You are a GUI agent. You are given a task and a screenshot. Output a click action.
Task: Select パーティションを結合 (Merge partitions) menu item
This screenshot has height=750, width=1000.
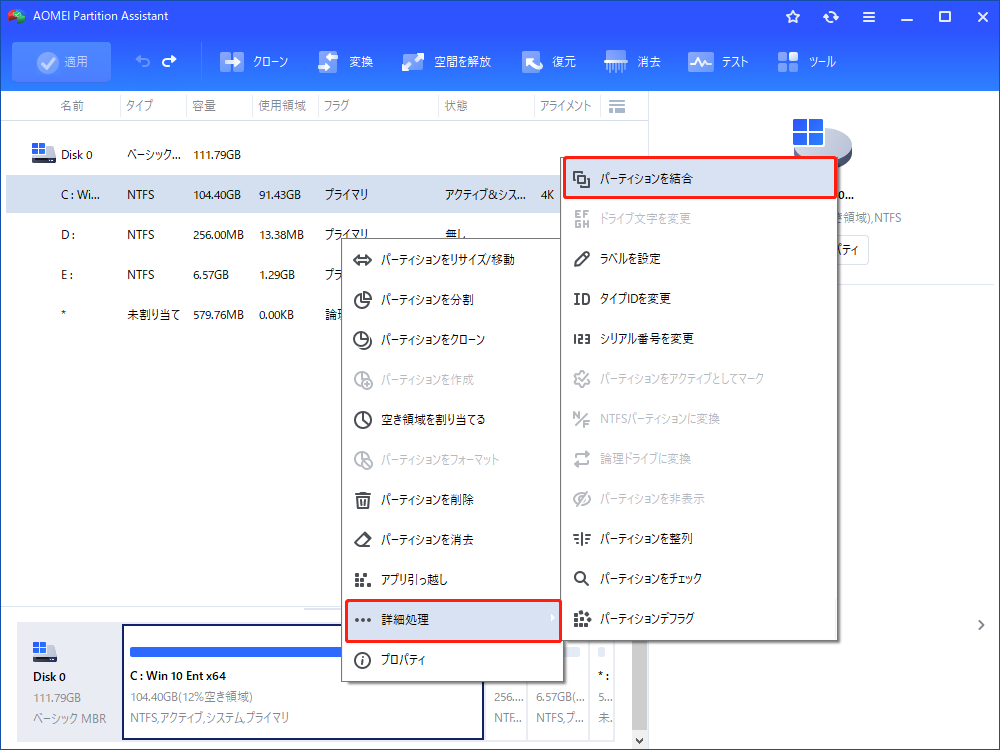tap(700, 179)
